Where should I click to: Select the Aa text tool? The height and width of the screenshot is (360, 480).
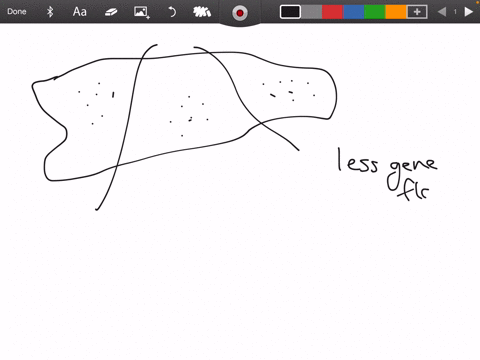click(x=80, y=12)
